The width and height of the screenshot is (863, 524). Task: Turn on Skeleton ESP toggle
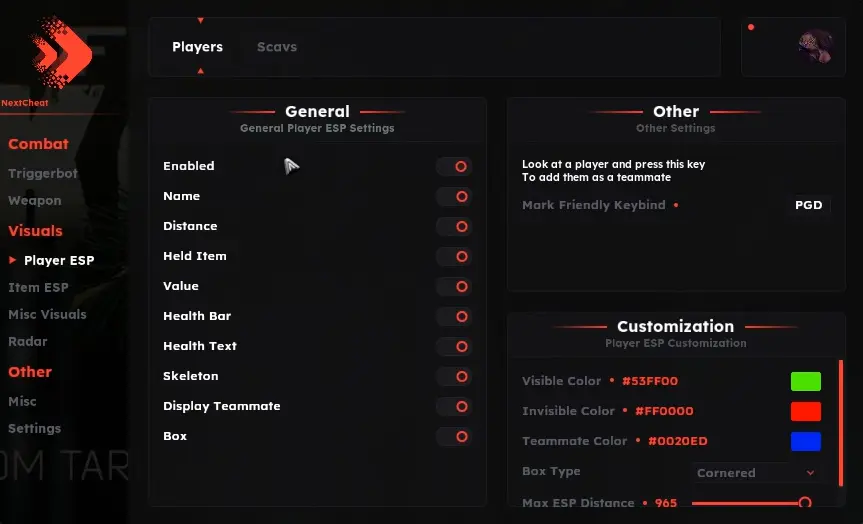click(455, 377)
